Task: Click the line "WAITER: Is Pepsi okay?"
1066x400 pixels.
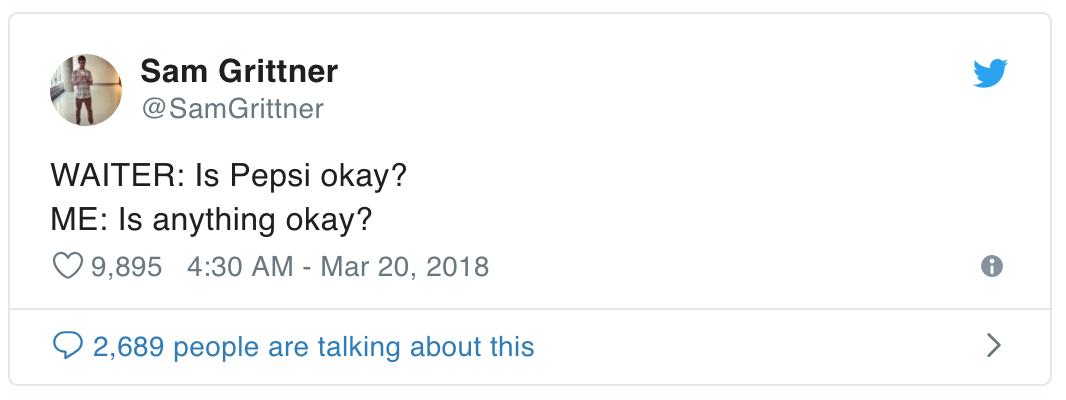Action: [x=228, y=177]
